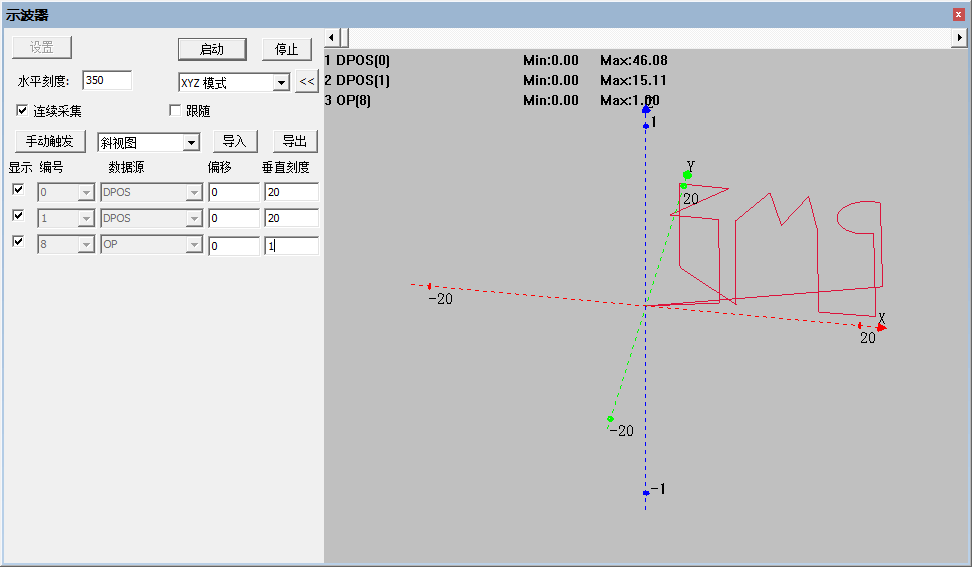Click the -1 tick on blue Z axis
The image size is (972, 567).
646,493
